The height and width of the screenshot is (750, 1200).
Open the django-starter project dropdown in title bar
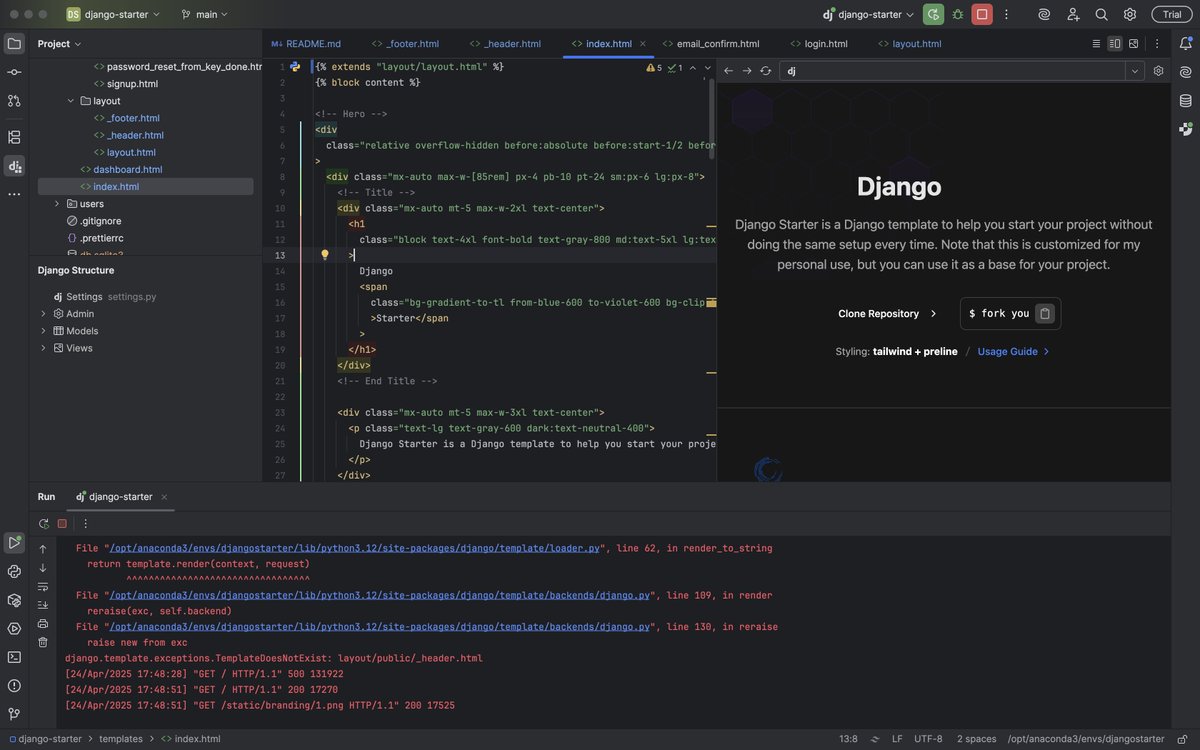coord(113,14)
